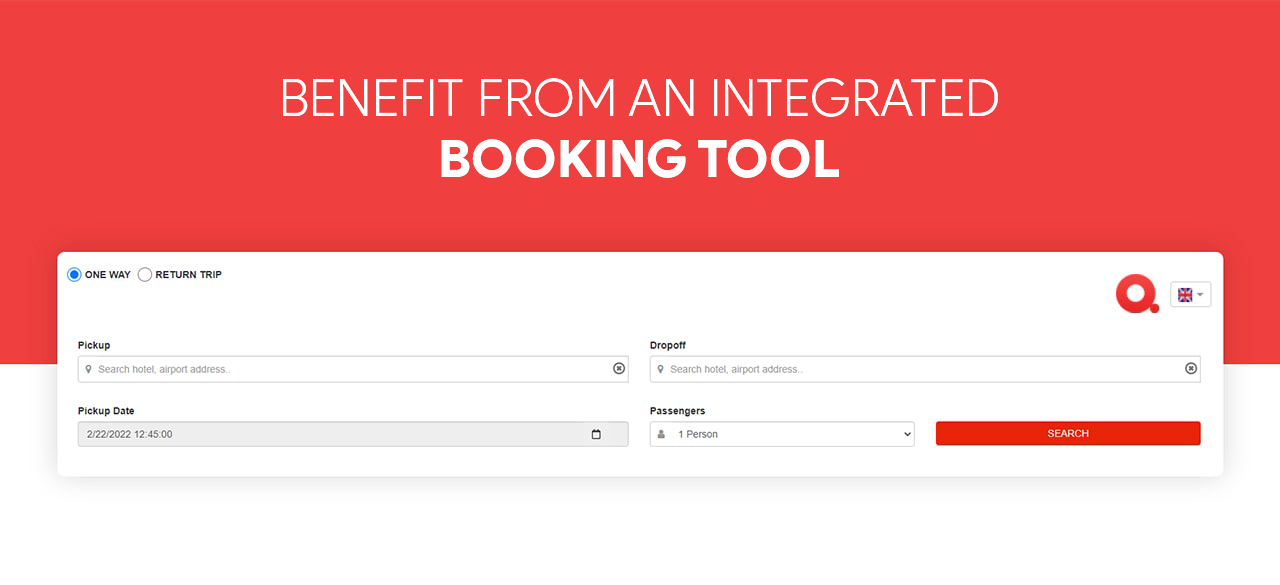Clear the Pickup field with its X icon
Screen dimensions: 1280x585
(x=618, y=369)
